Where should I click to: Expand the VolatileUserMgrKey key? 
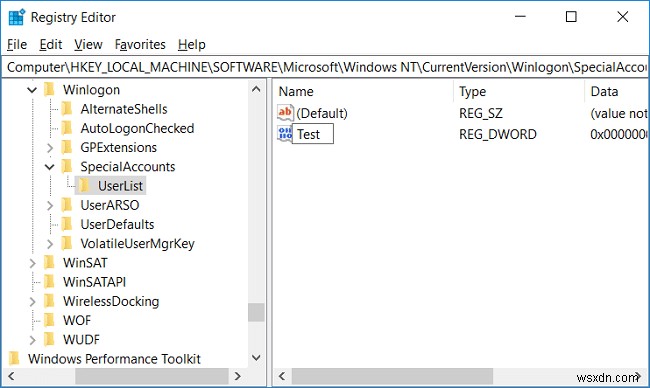(x=50, y=244)
